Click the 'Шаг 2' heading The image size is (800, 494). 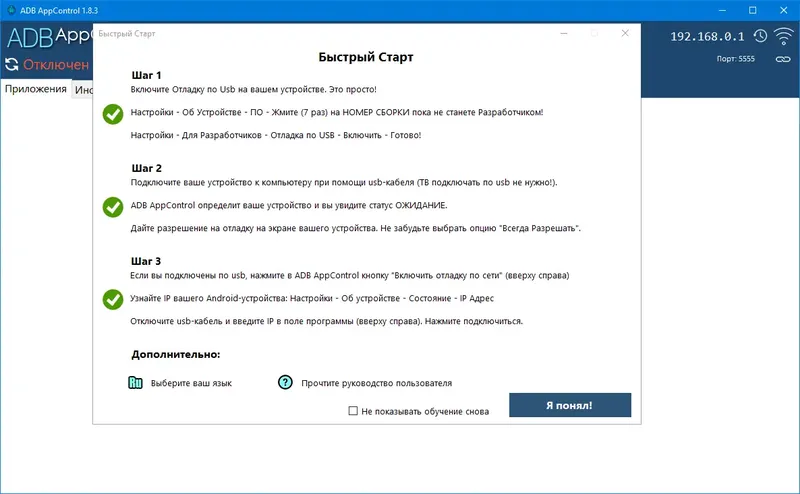pyautogui.click(x=146, y=168)
